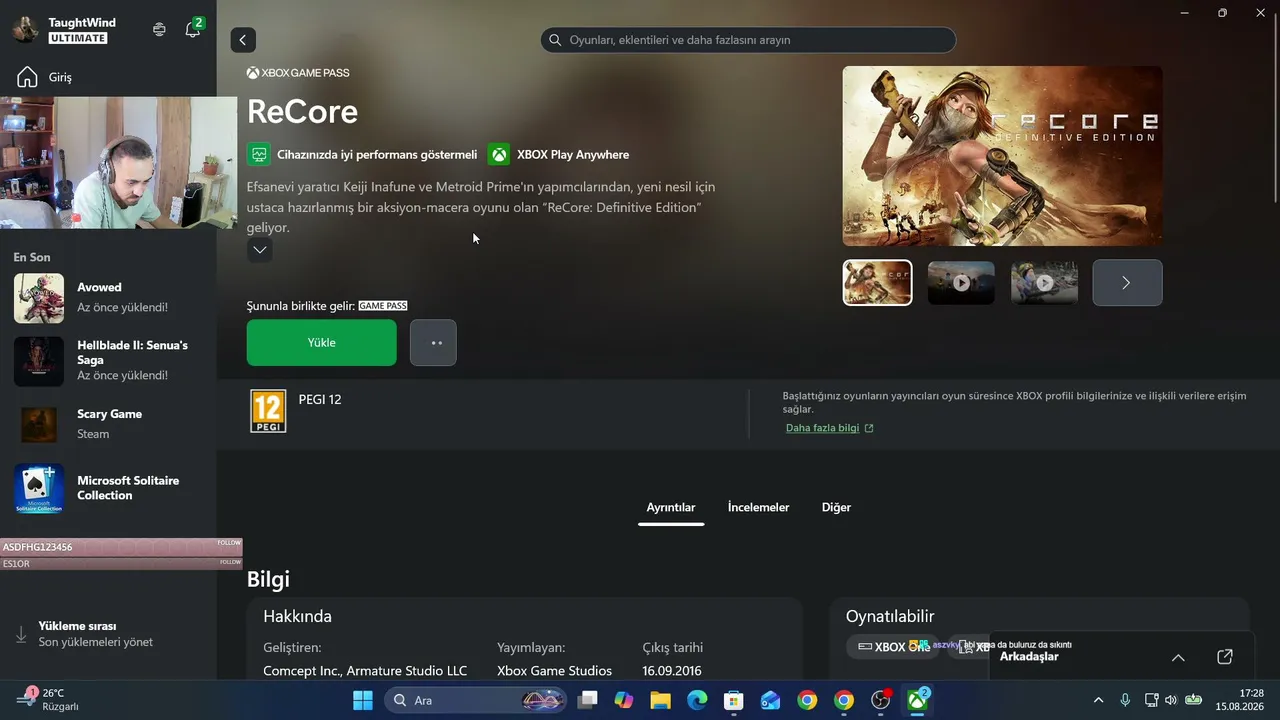Show next media with right arrow
This screenshot has width=1280, height=720.
(x=1127, y=283)
